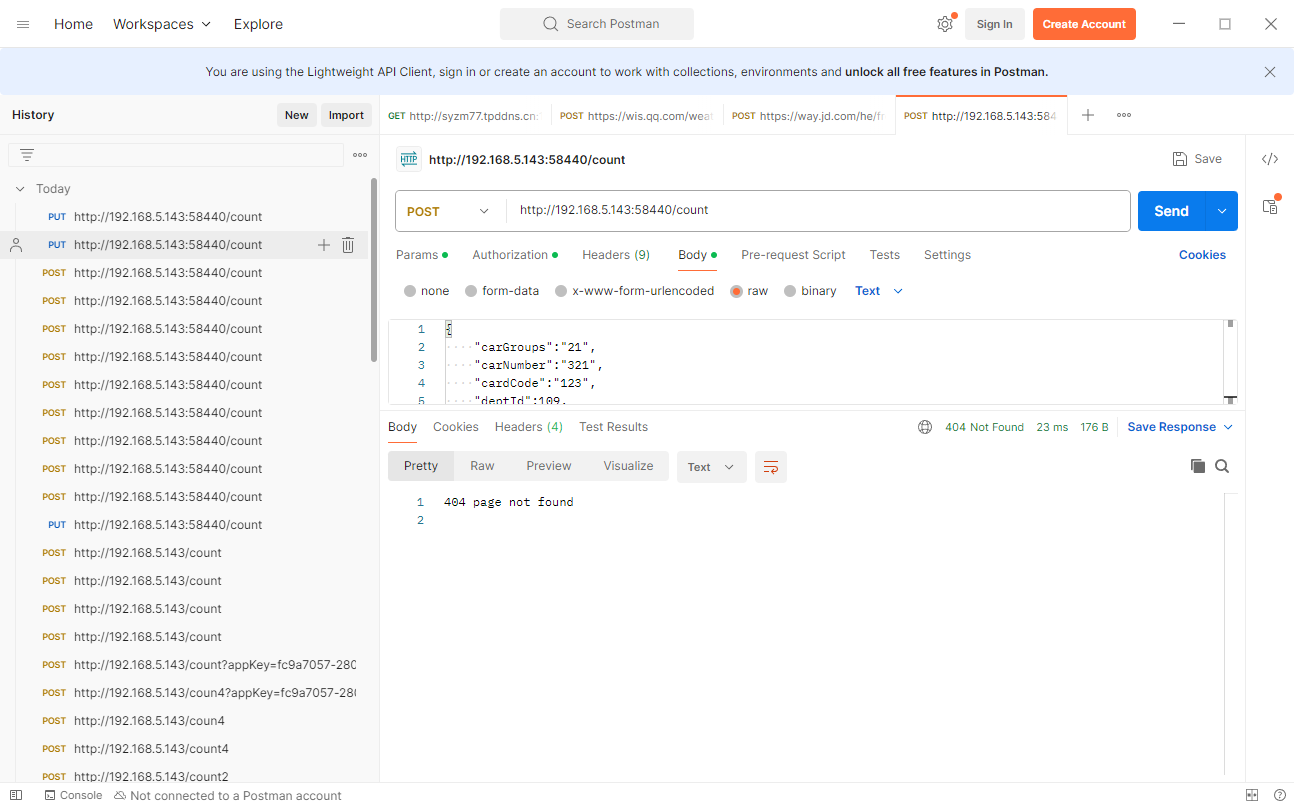Click the Sign In button
This screenshot has height=807, width=1294.
(994, 24)
